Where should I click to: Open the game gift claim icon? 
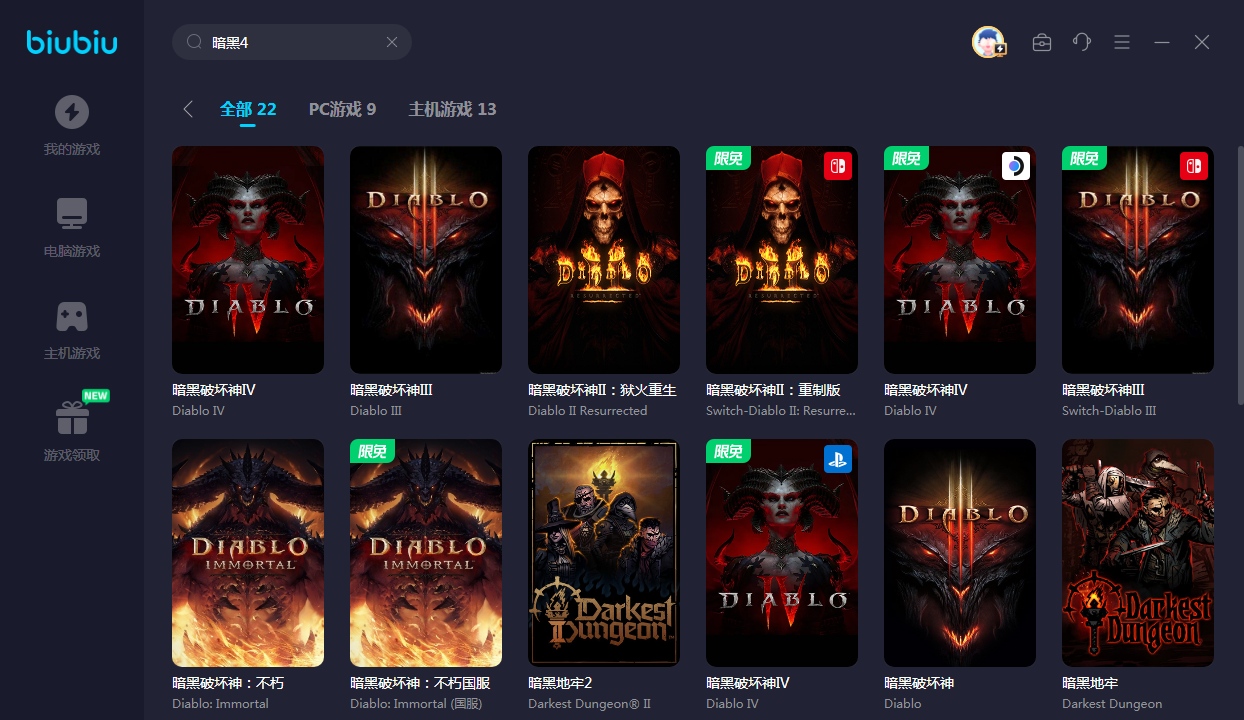click(x=71, y=418)
